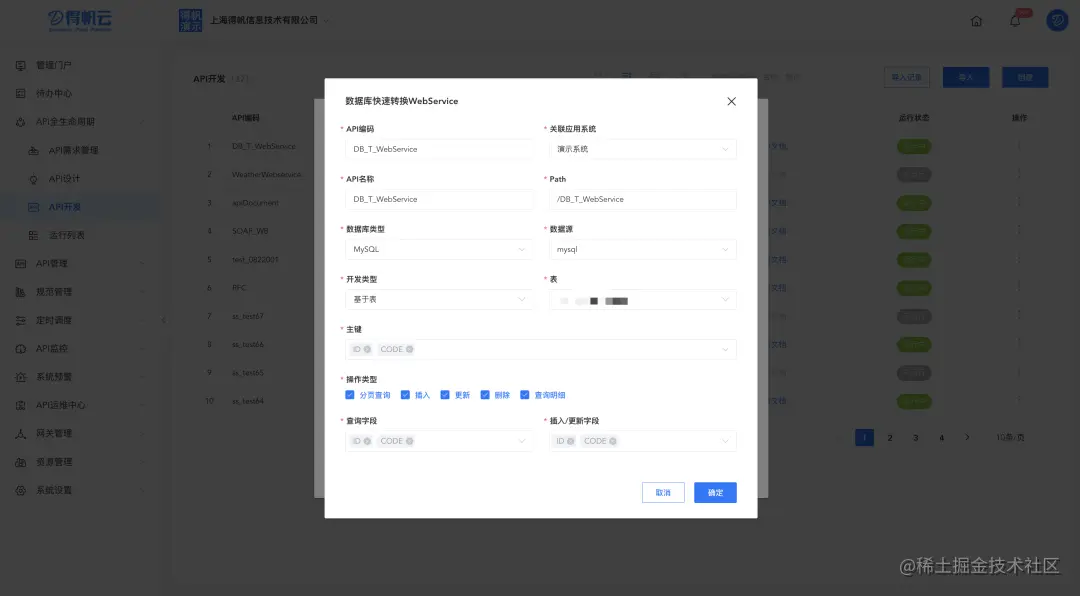Click the home icon in the top bar
Screen dimensions: 1080x596
point(976,19)
